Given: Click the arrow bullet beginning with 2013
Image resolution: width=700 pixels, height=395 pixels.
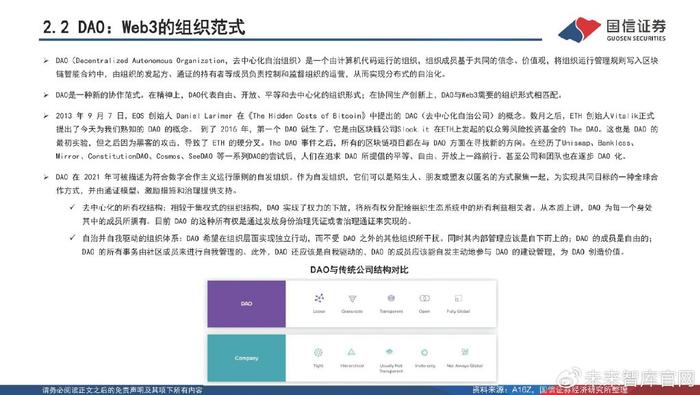Looking at the screenshot, I should [x=46, y=116].
